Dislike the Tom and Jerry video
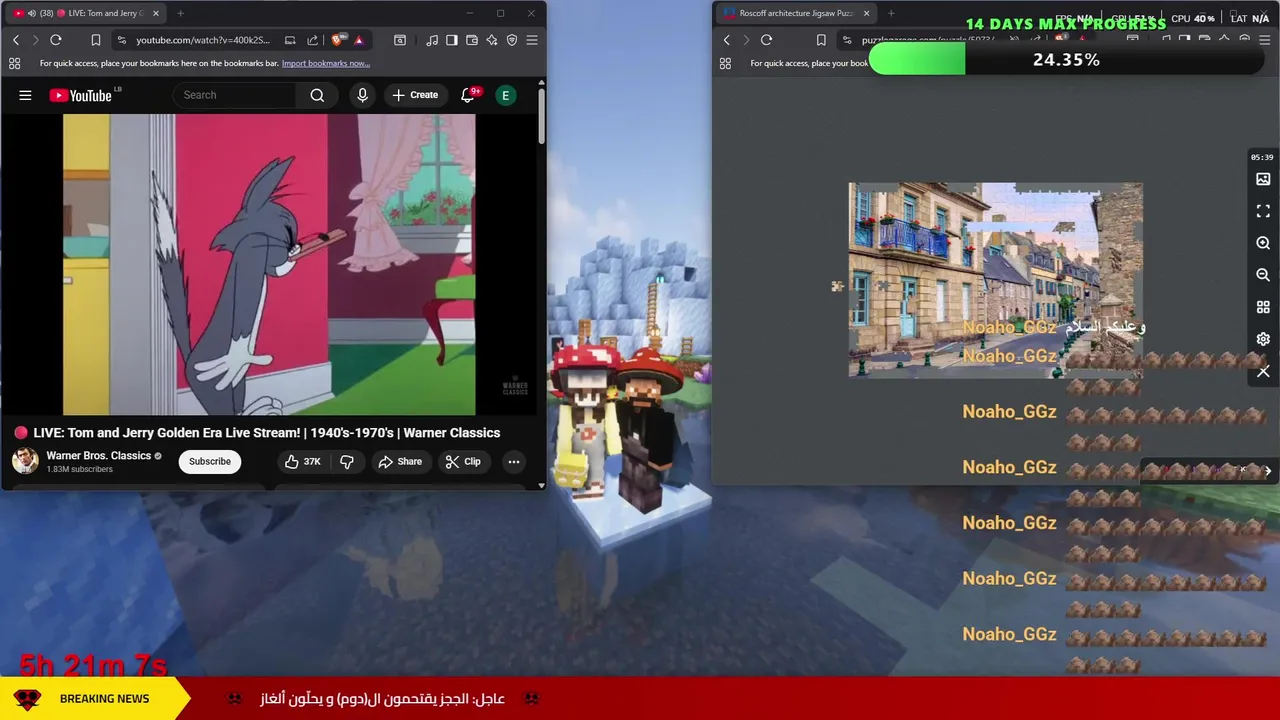This screenshot has height=720, width=1280. tap(347, 461)
